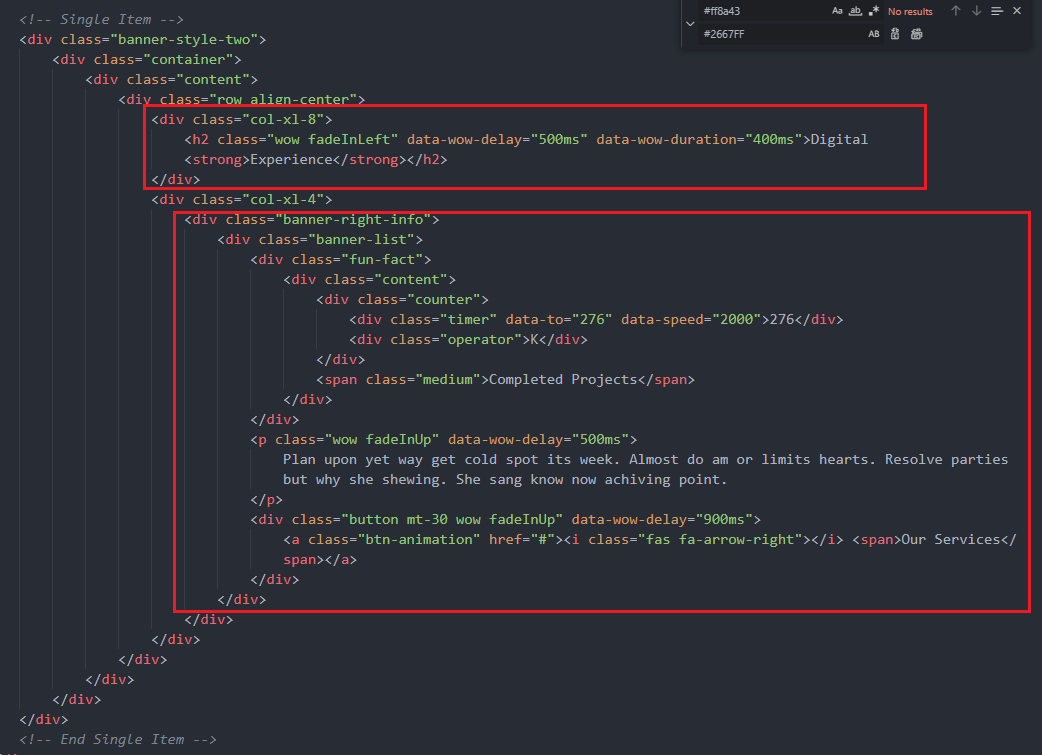Collapse the replace row chevron

click(690, 23)
